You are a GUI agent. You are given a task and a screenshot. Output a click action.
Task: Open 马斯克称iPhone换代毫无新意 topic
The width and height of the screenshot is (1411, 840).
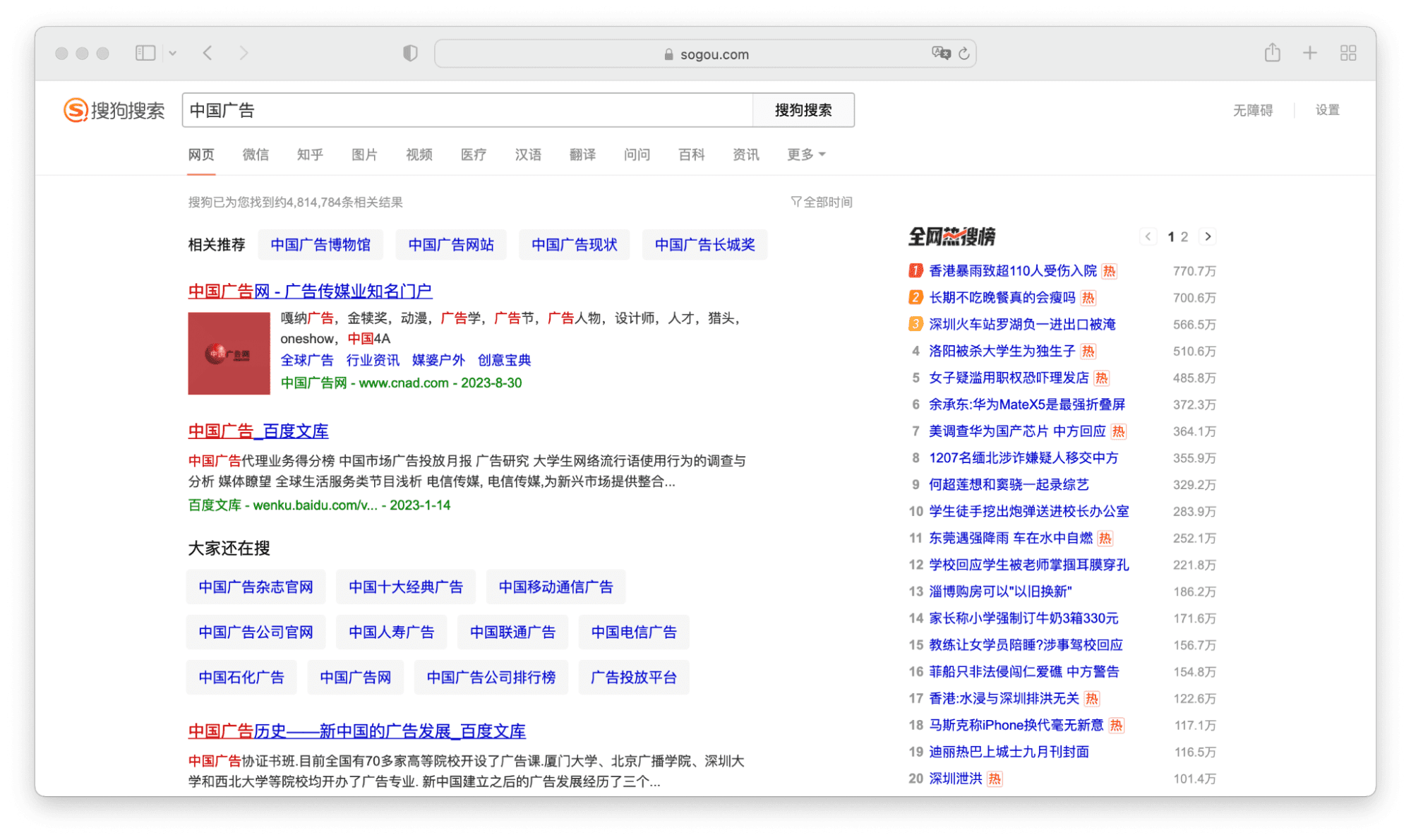point(1016,725)
